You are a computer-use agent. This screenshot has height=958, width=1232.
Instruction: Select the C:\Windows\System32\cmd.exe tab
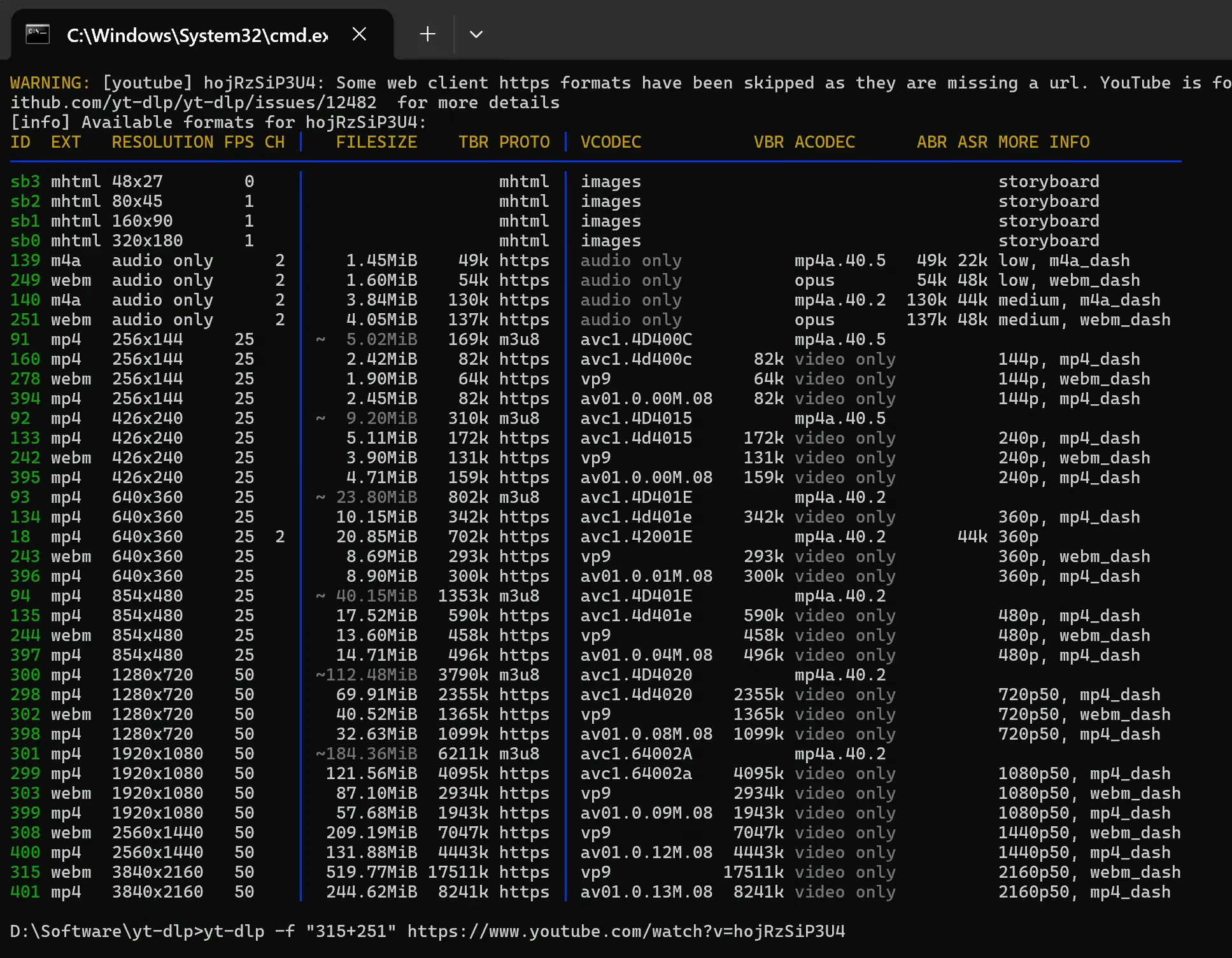pyautogui.click(x=197, y=35)
